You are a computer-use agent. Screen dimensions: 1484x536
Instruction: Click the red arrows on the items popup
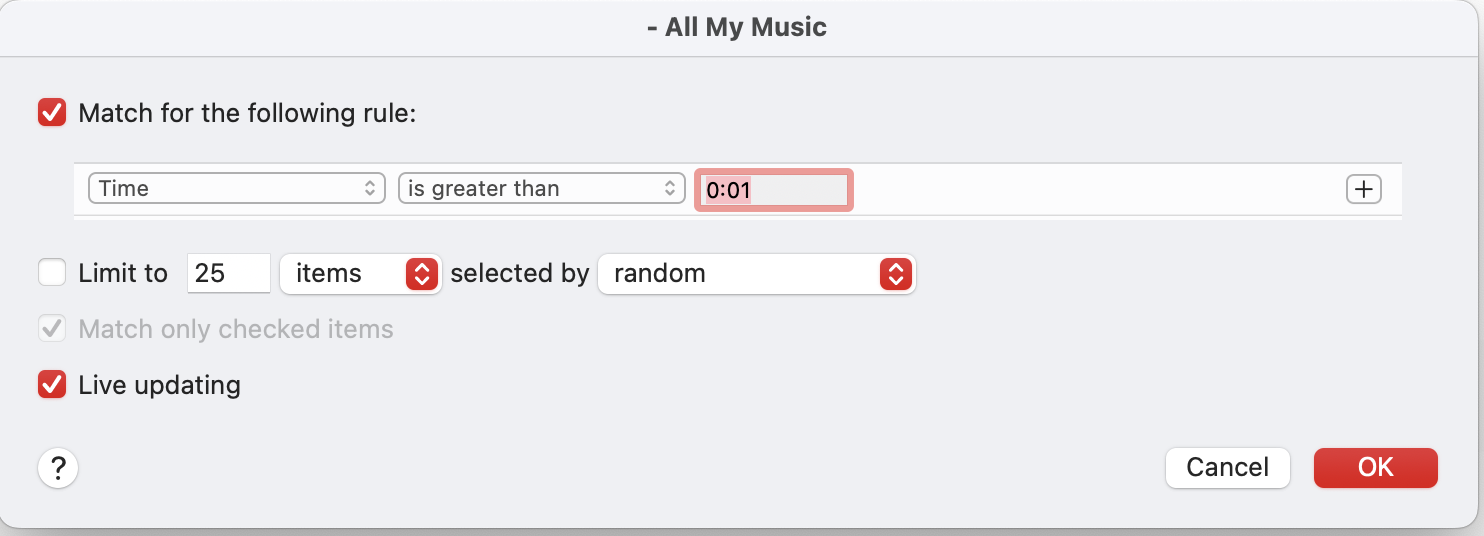(x=422, y=274)
